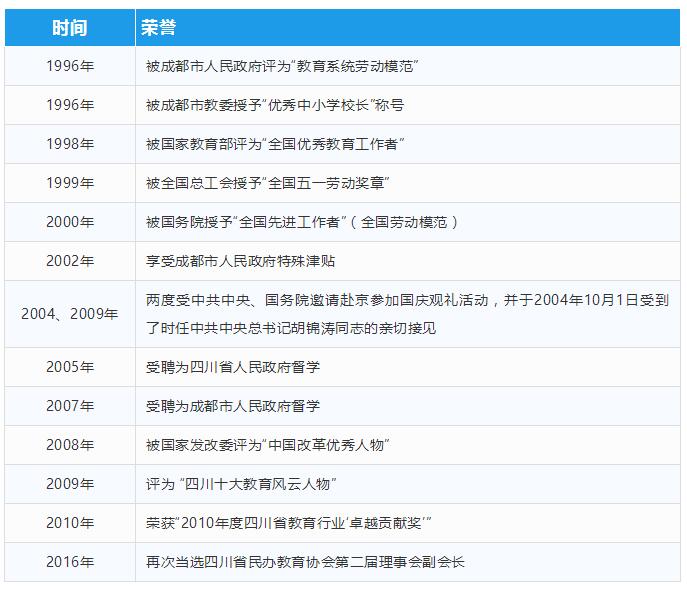687x589 pixels.
Task: Click the 2002年 year cell
Action: (x=70, y=261)
